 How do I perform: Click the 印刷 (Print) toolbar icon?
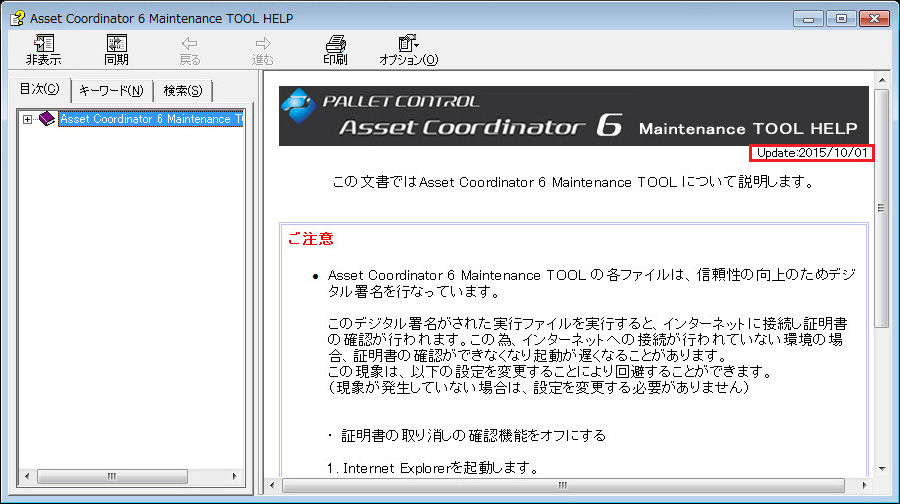(335, 50)
